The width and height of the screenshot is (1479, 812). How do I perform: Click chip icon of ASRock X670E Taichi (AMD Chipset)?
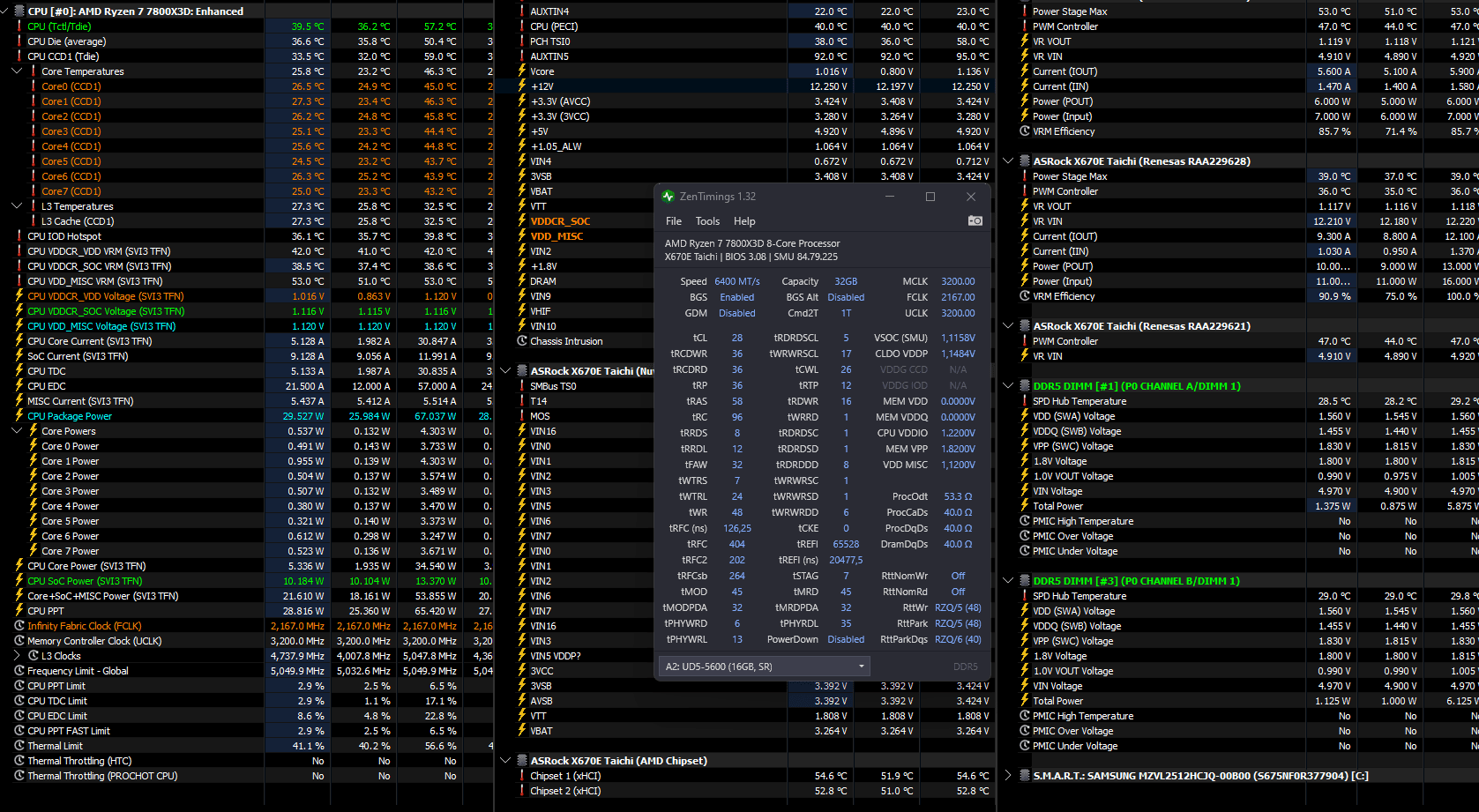pyautogui.click(x=522, y=761)
